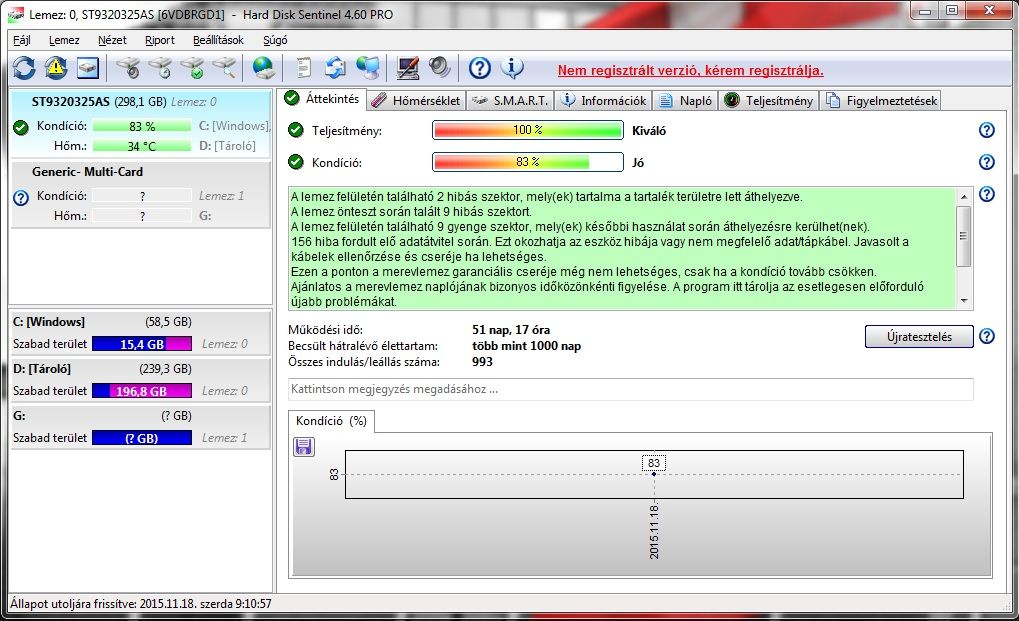1019x621 pixels.
Task: Click the monitor with brush configuration icon
Action: coord(407,68)
